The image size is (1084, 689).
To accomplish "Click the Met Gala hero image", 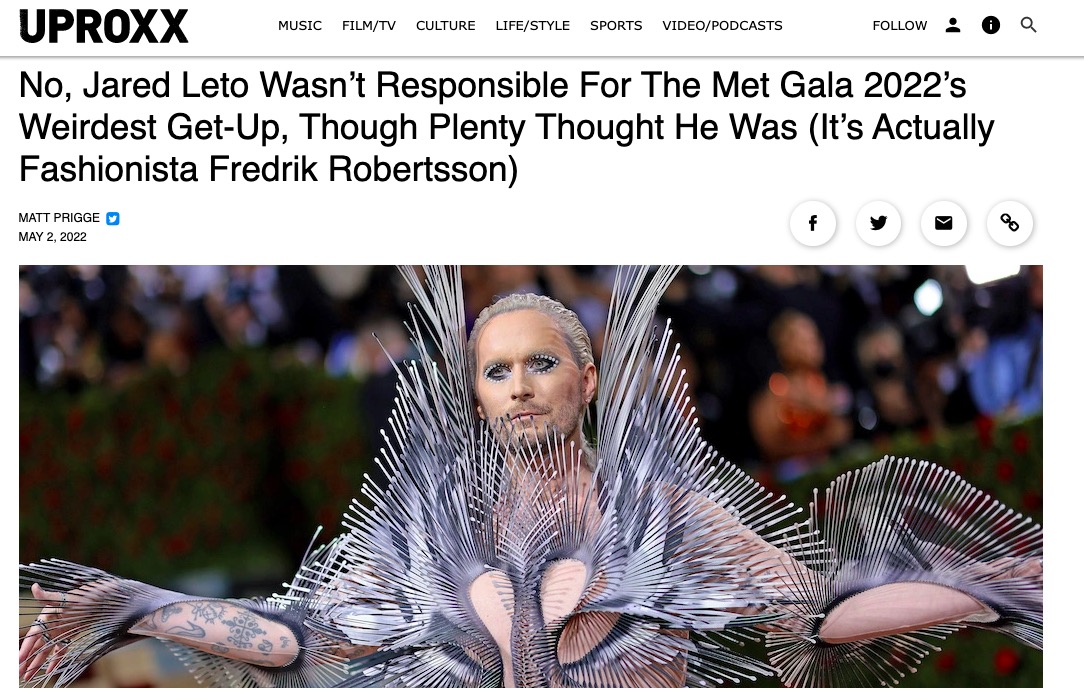I will click(530, 476).
